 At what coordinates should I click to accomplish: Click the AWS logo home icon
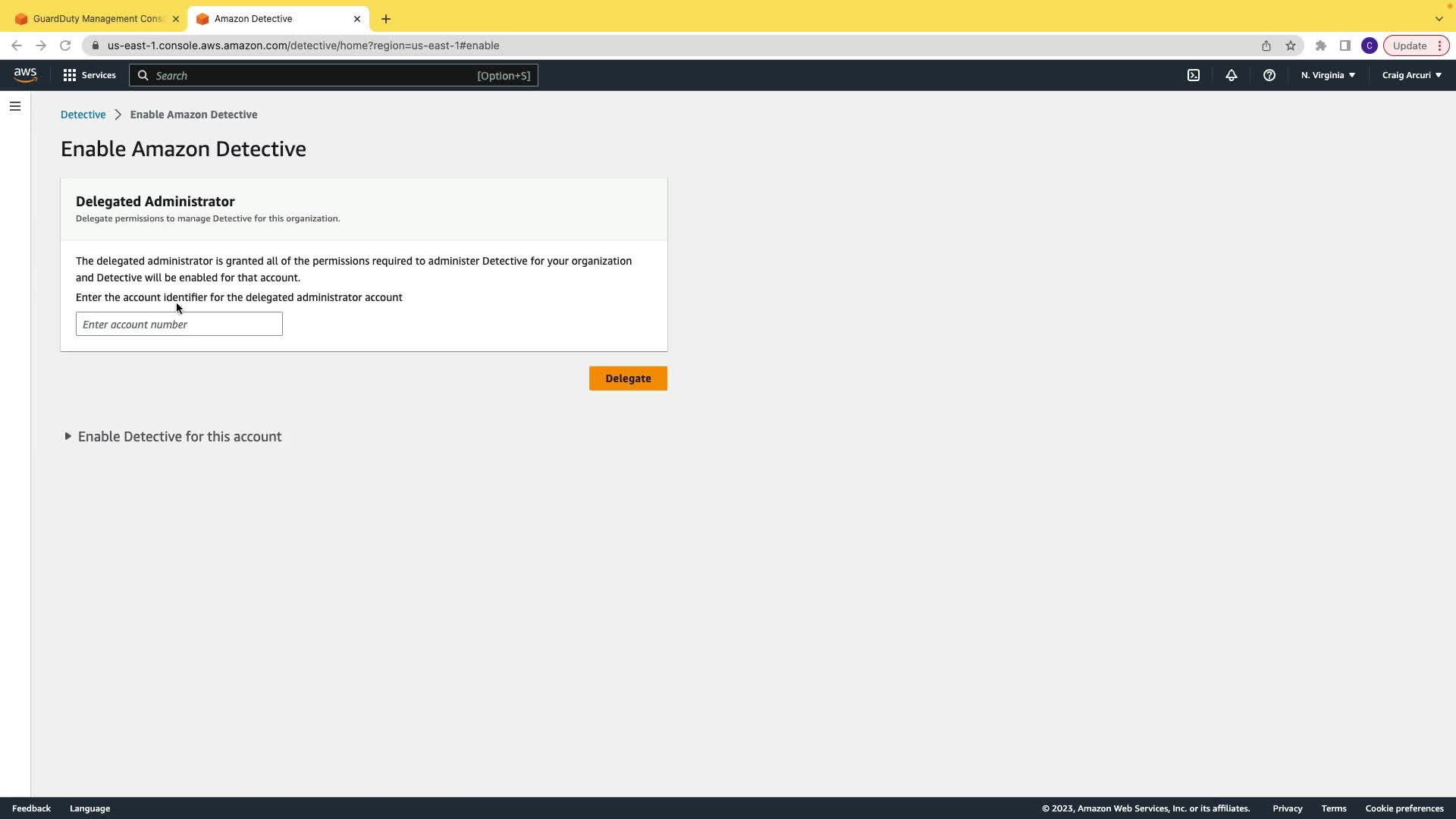tap(25, 75)
